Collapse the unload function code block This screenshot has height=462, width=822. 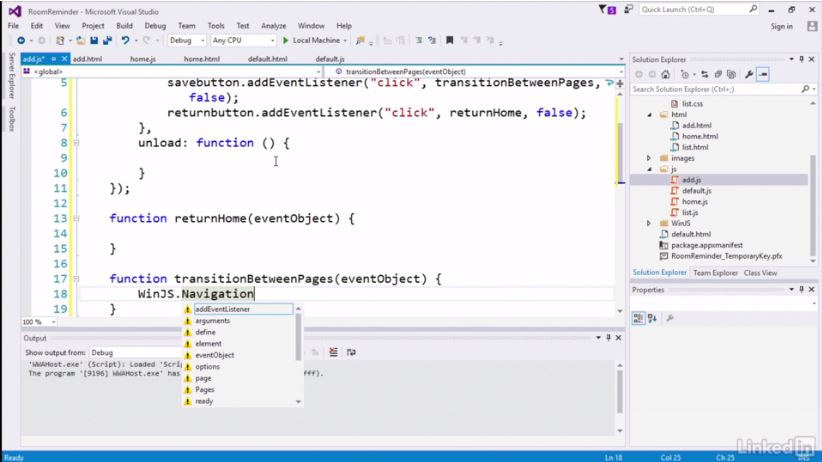pyautogui.click(x=77, y=143)
